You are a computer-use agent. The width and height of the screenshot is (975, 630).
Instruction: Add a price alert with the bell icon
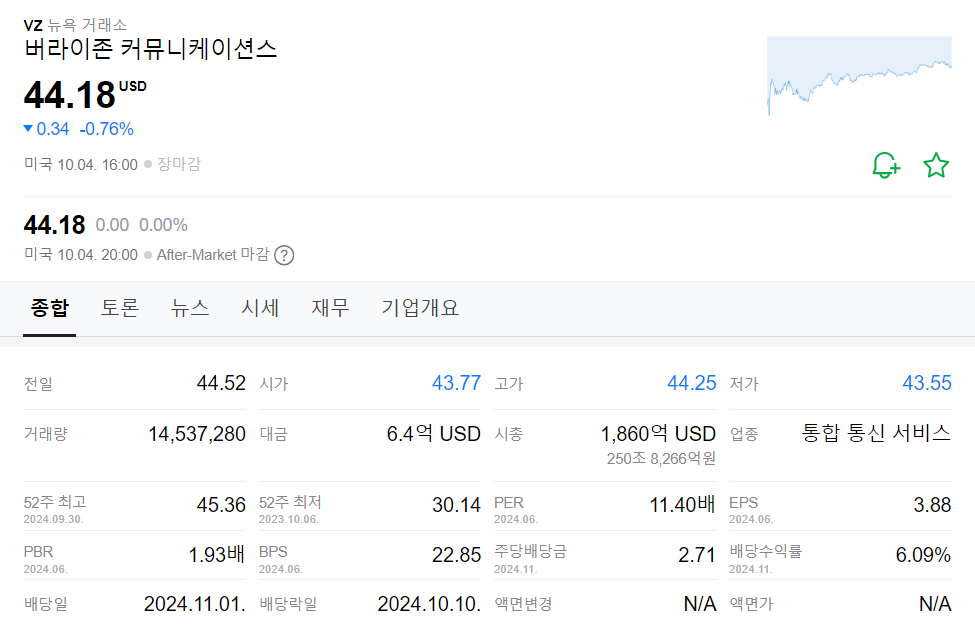[x=885, y=165]
